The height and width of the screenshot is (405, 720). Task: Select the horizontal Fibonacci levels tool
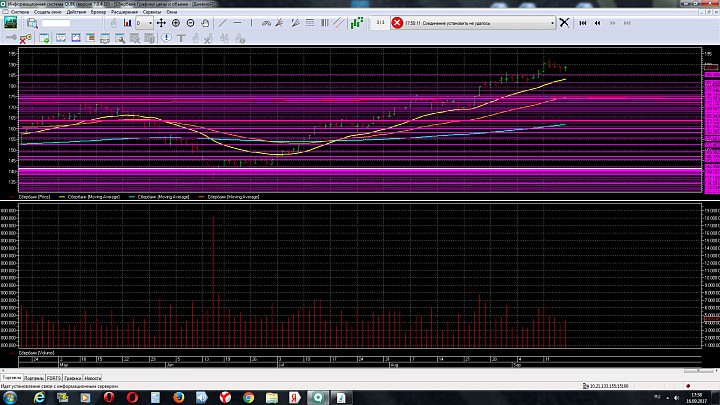click(x=310, y=23)
